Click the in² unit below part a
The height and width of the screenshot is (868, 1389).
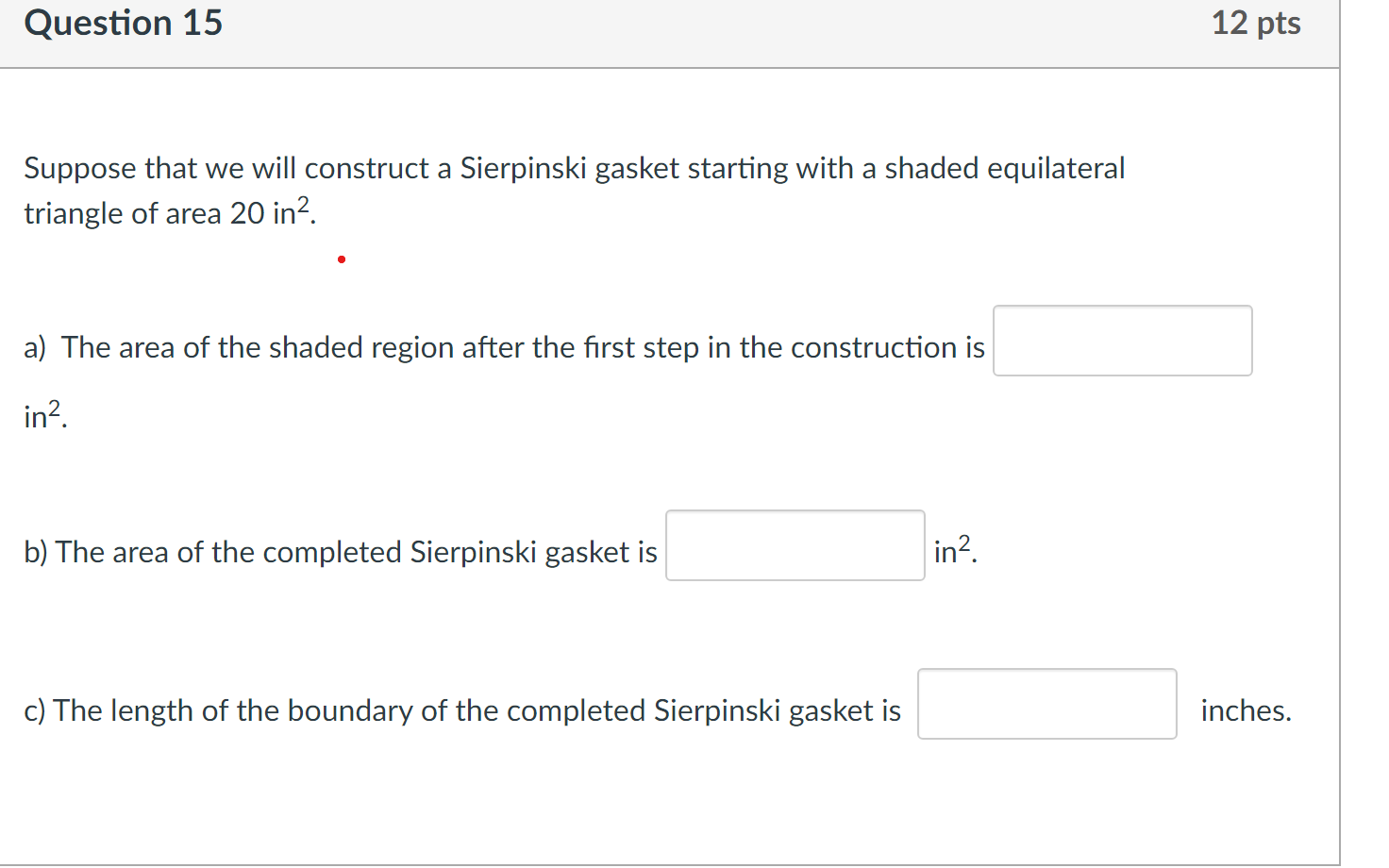pos(45,415)
